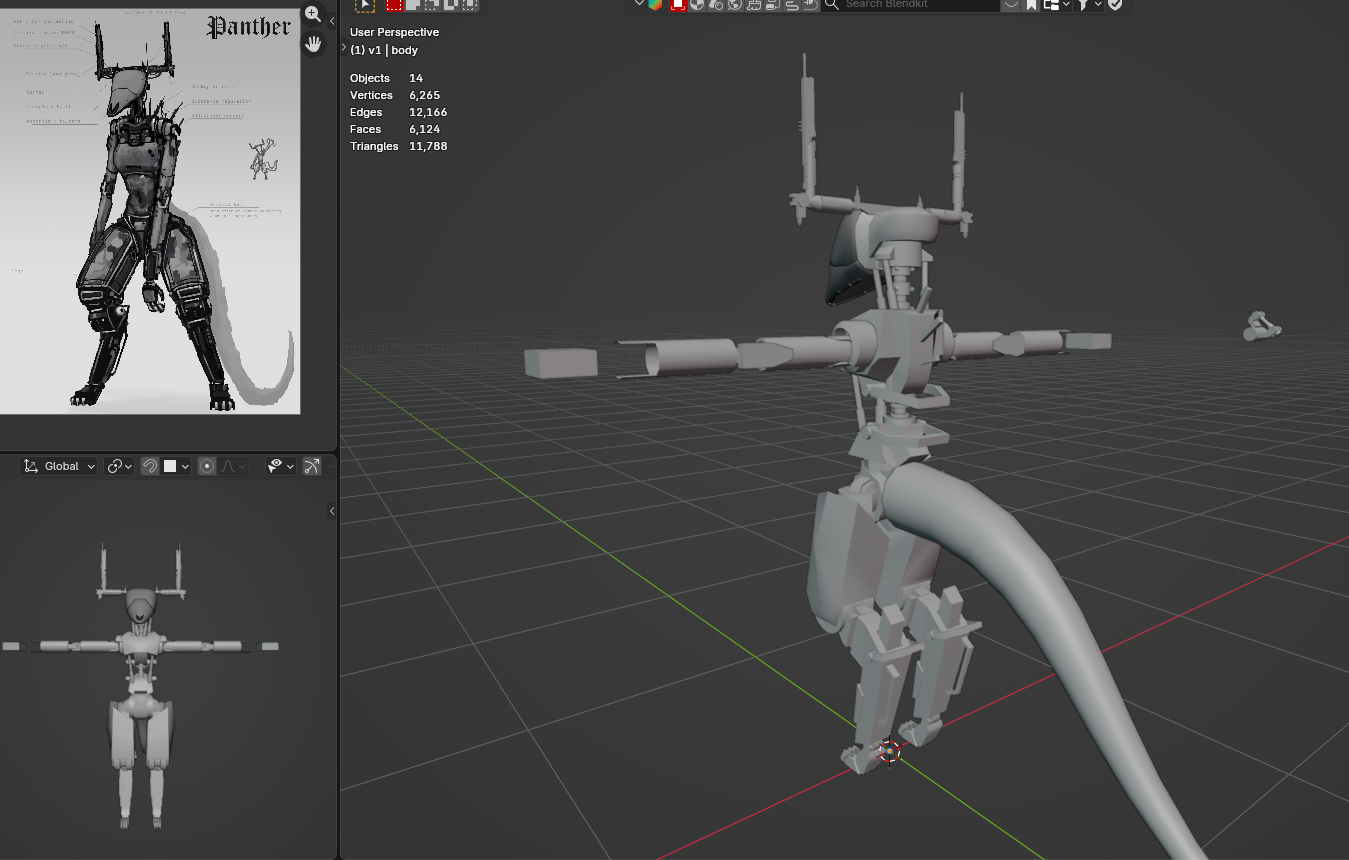This screenshot has width=1349, height=860.
Task: Choose the Extend selection mode
Action: 412,5
